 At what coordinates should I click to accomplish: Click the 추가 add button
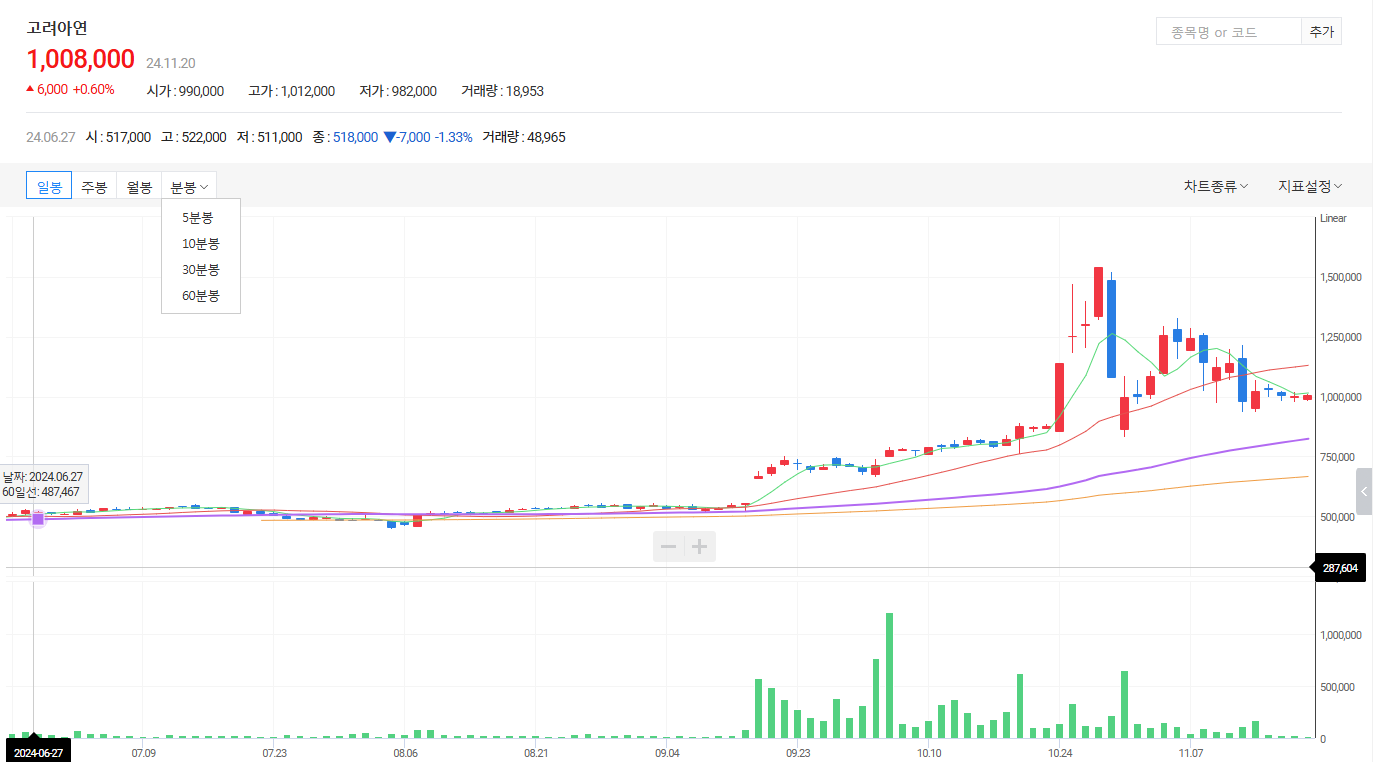(x=1321, y=32)
